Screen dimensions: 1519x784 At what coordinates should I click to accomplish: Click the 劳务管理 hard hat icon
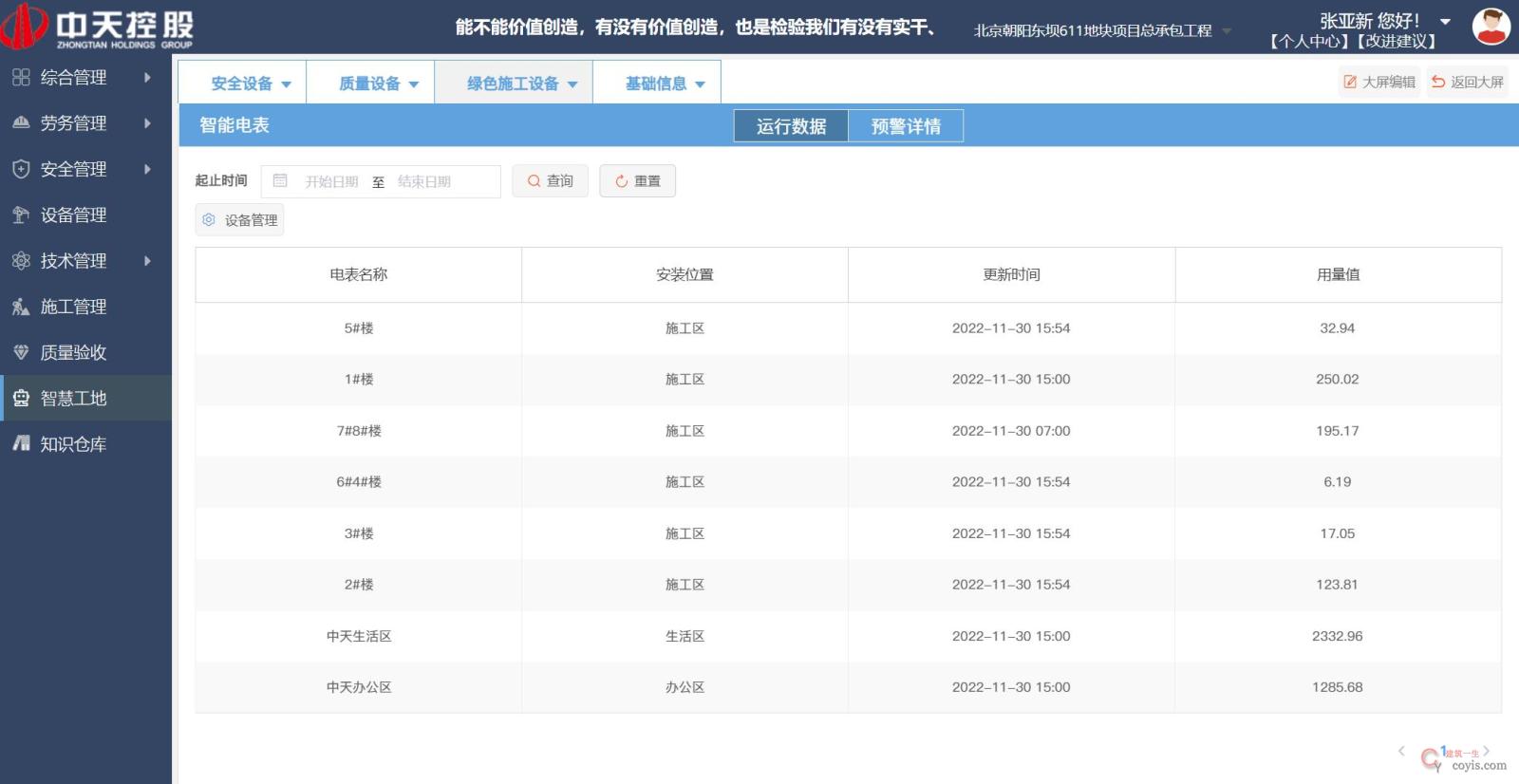21,123
